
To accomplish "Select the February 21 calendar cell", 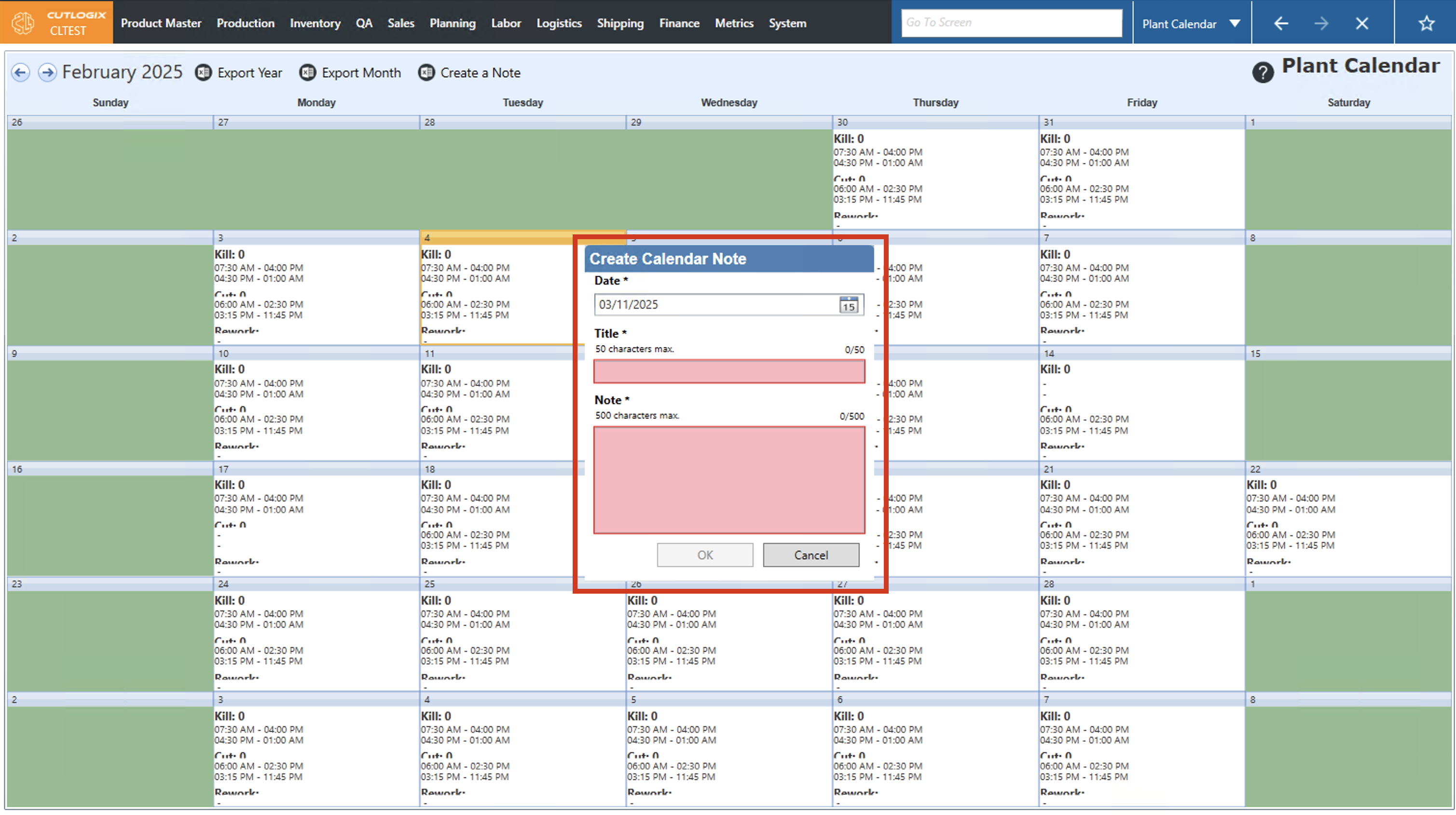I will coord(1141,520).
